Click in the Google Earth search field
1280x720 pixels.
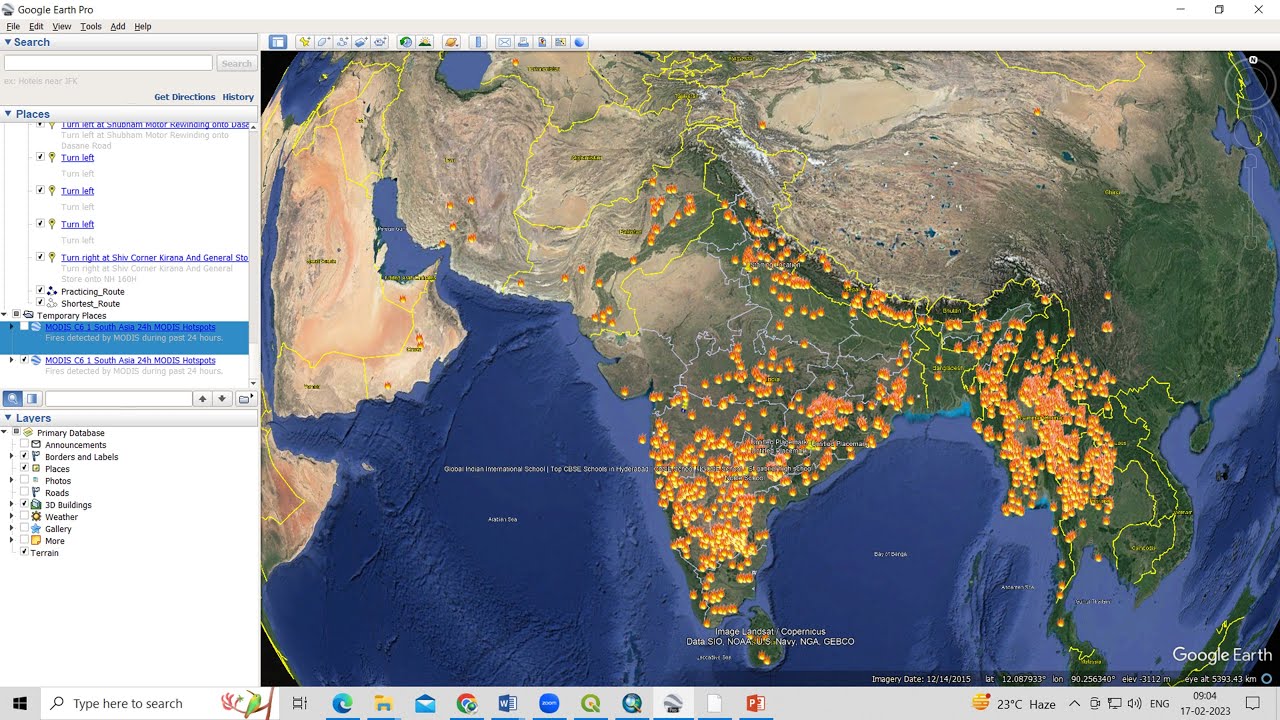tap(108, 63)
